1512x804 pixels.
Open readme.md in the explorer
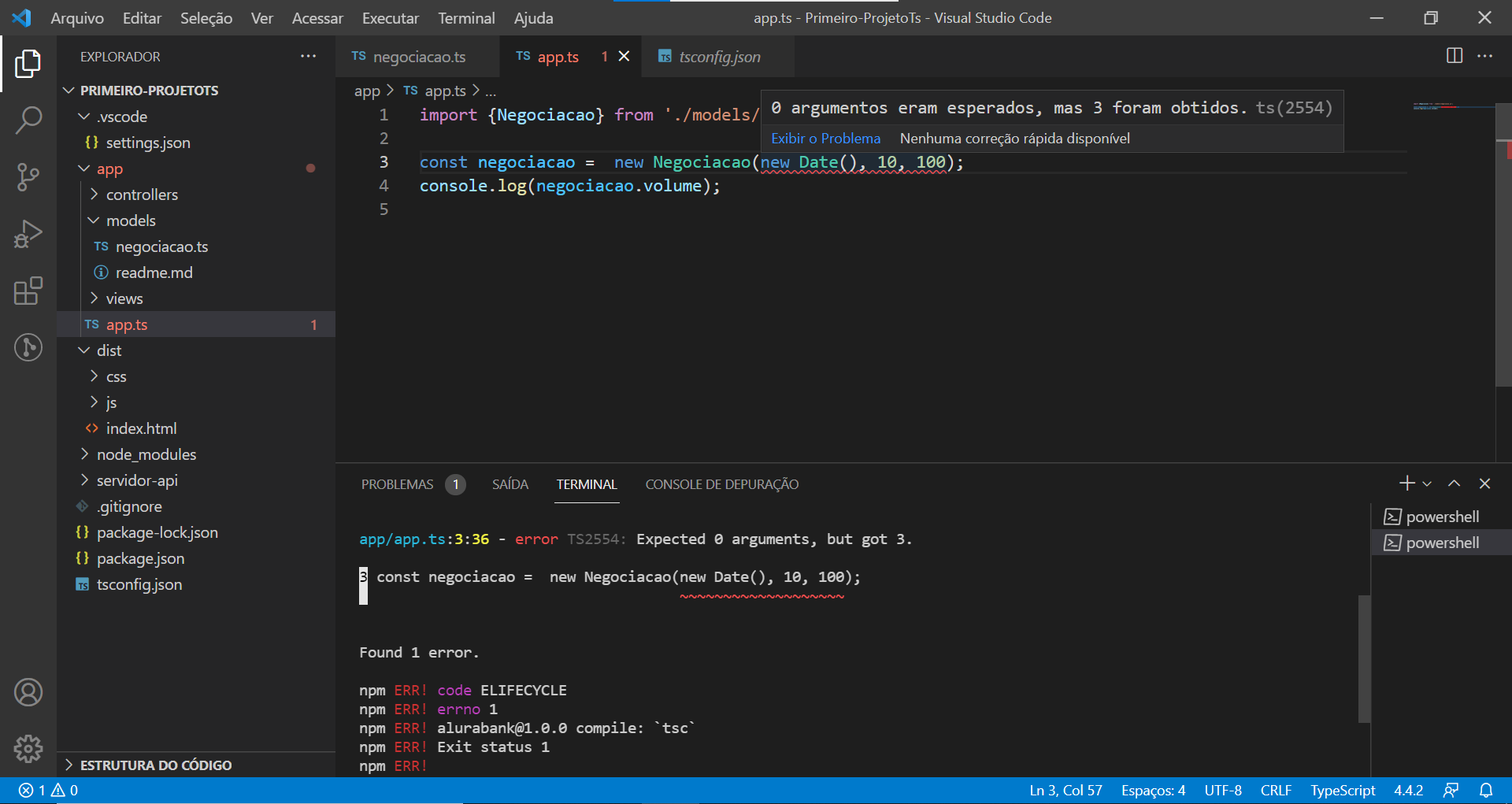click(x=198, y=272)
